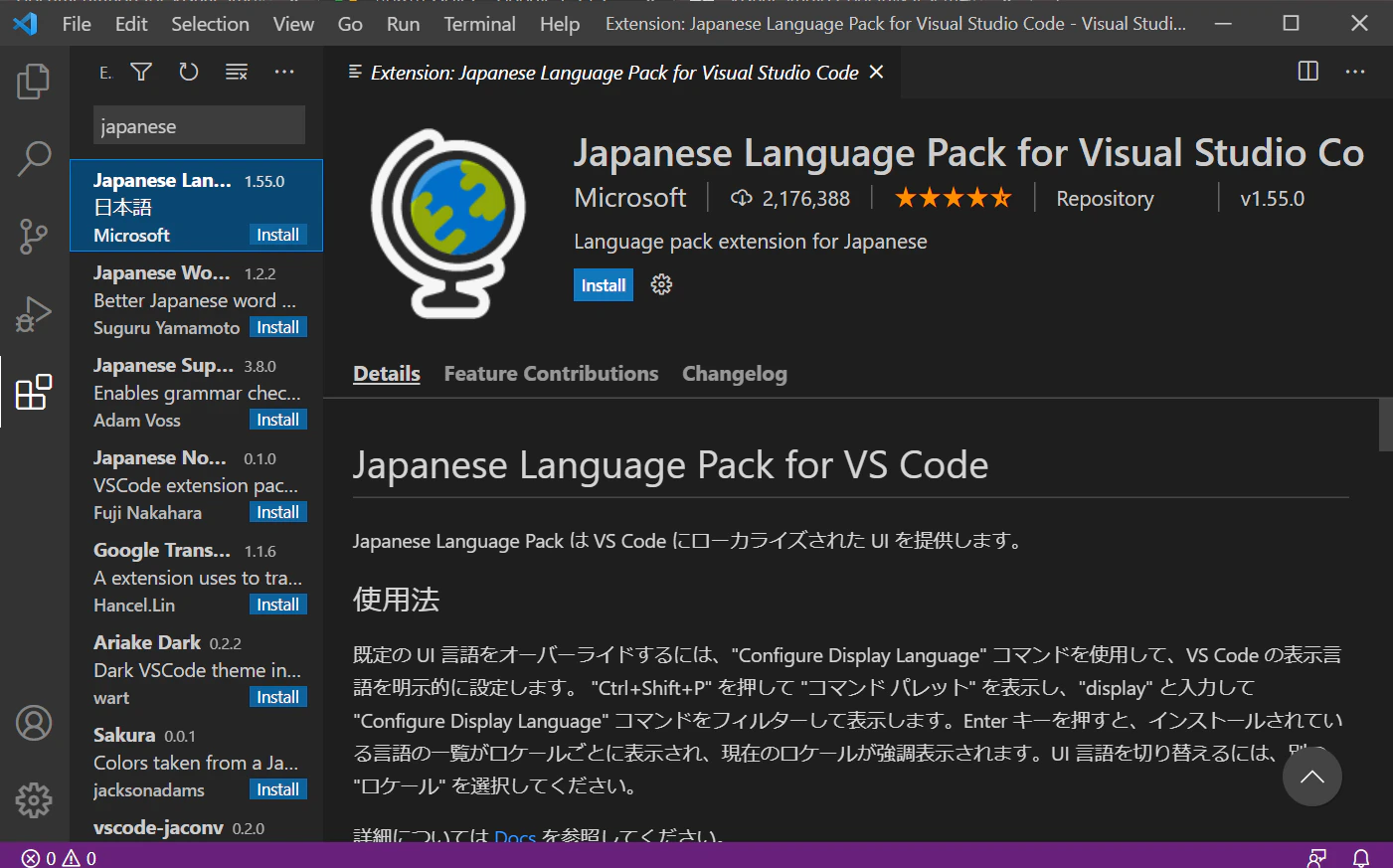Click the details page vertical scrollbar

1386,425
